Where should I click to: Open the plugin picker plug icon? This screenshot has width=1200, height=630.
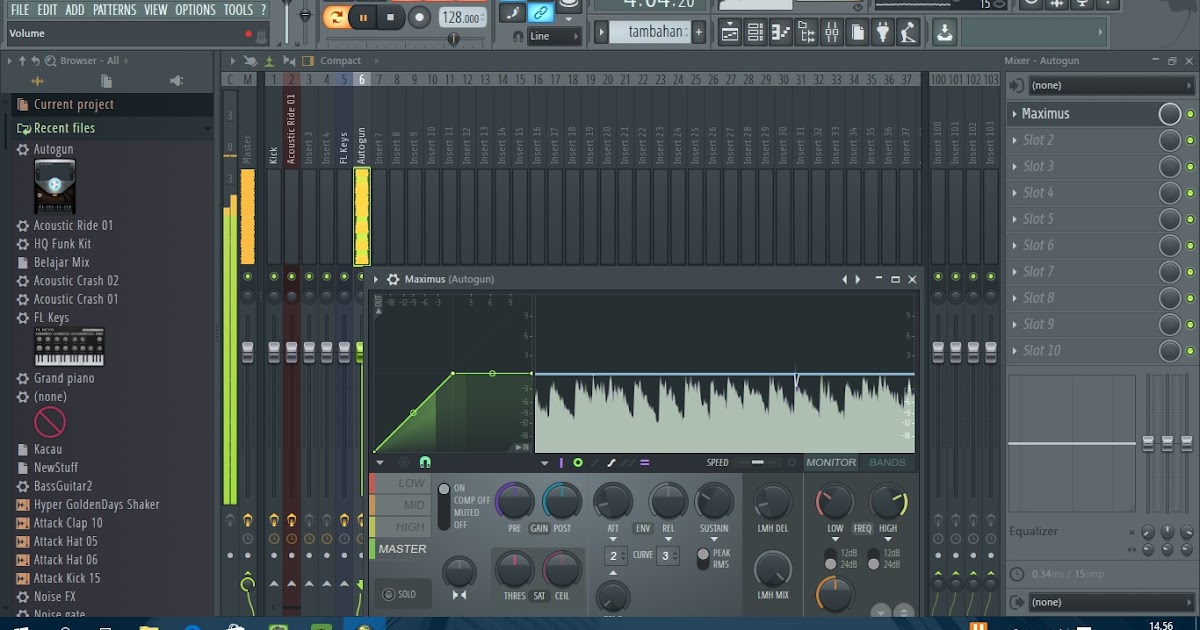pyautogui.click(x=882, y=32)
